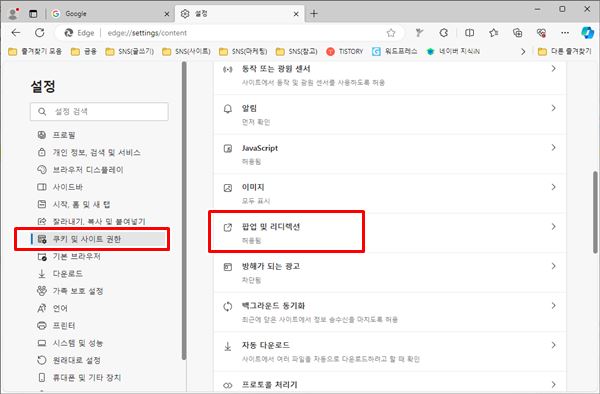The height and width of the screenshot is (394, 600).
Task: Open a new tab with plus
Action: (314, 14)
